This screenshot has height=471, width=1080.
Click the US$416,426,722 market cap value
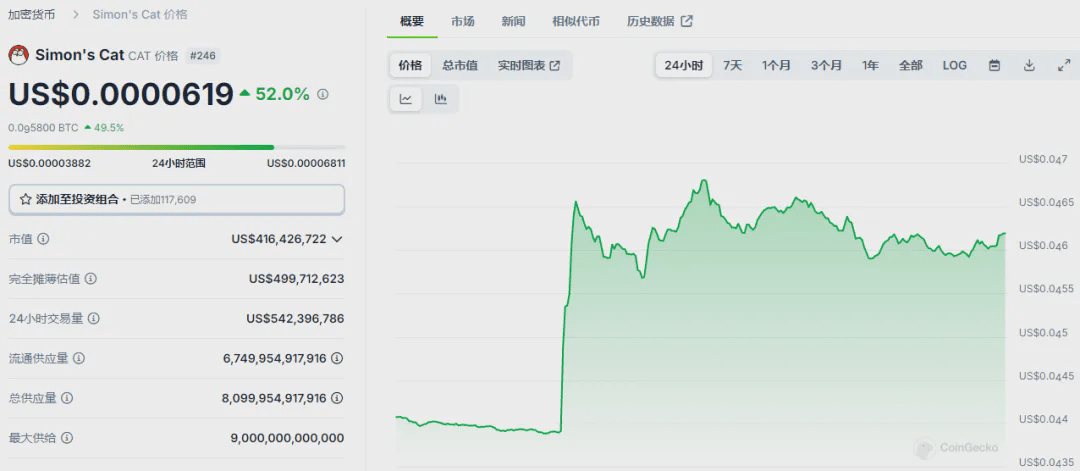pyautogui.click(x=279, y=239)
